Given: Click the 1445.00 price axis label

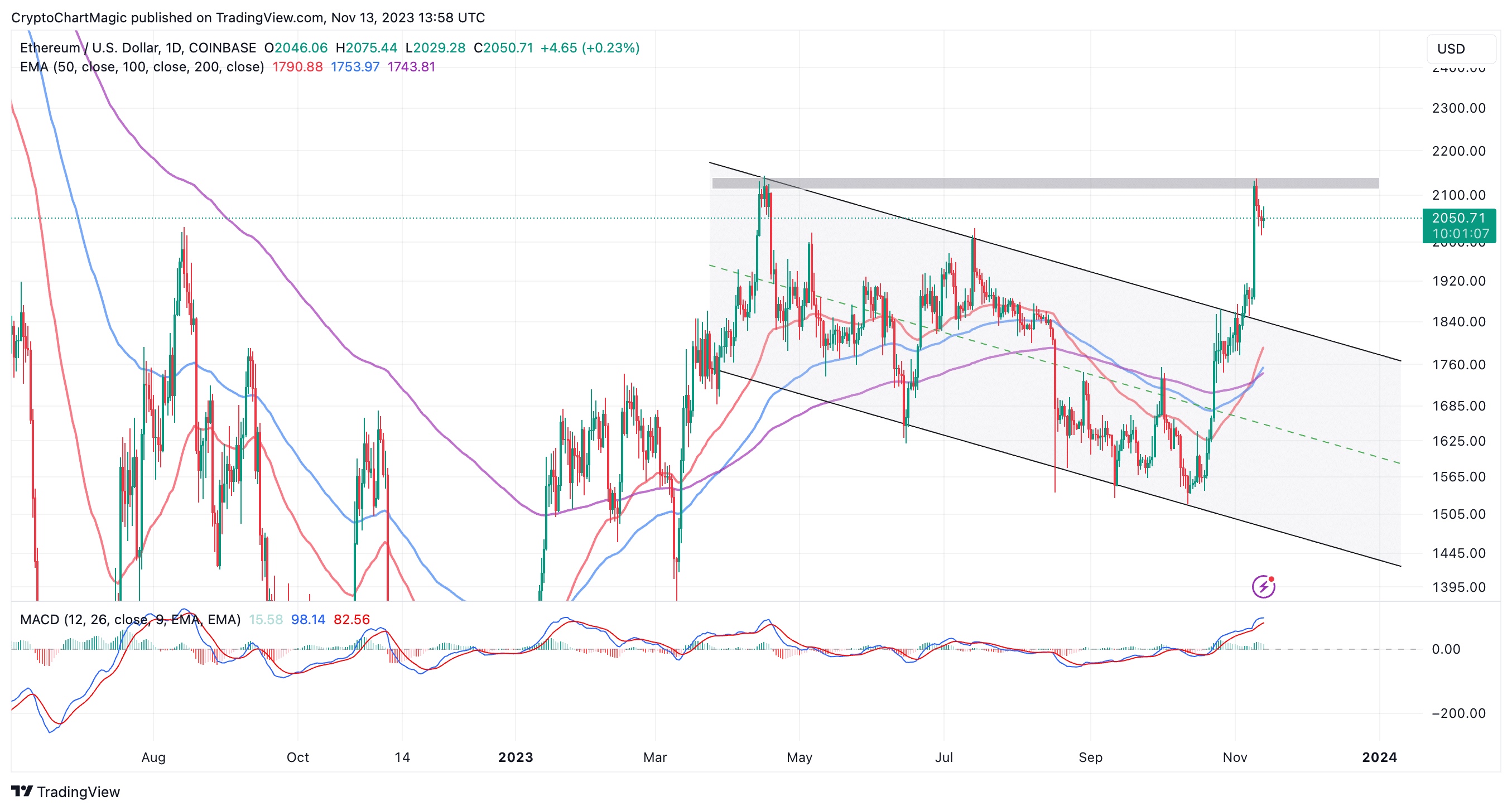Looking at the screenshot, I should point(1458,553).
